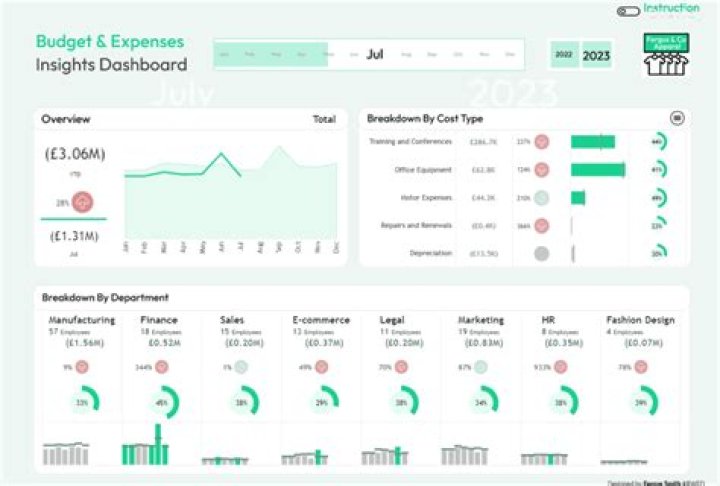
Task: Click the Depreciation grey status icon
Action: 541,254
